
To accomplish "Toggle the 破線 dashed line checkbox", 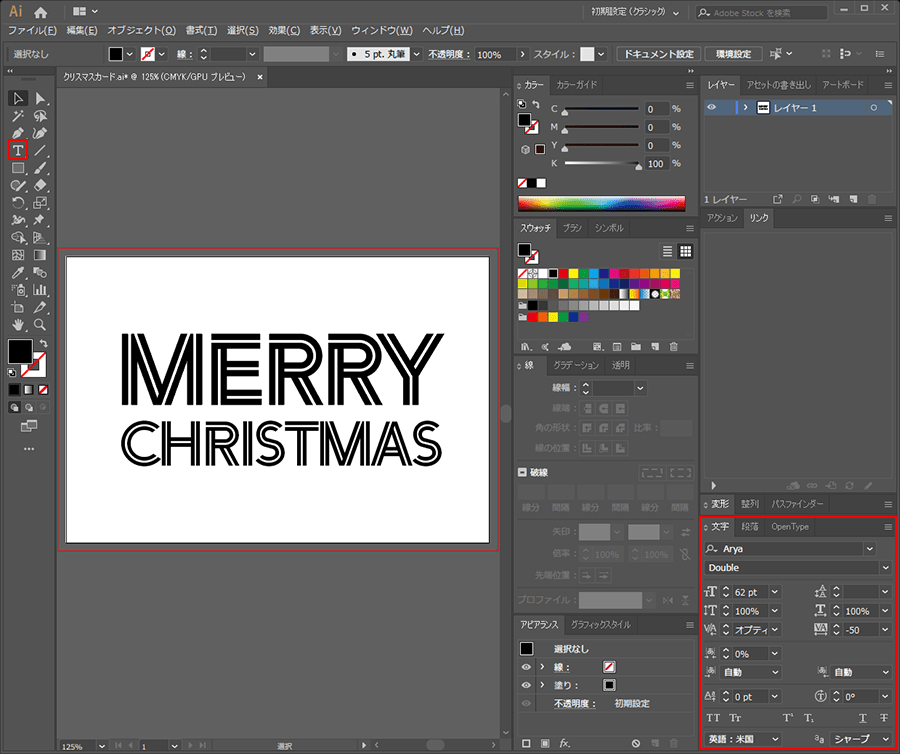I will (x=522, y=472).
